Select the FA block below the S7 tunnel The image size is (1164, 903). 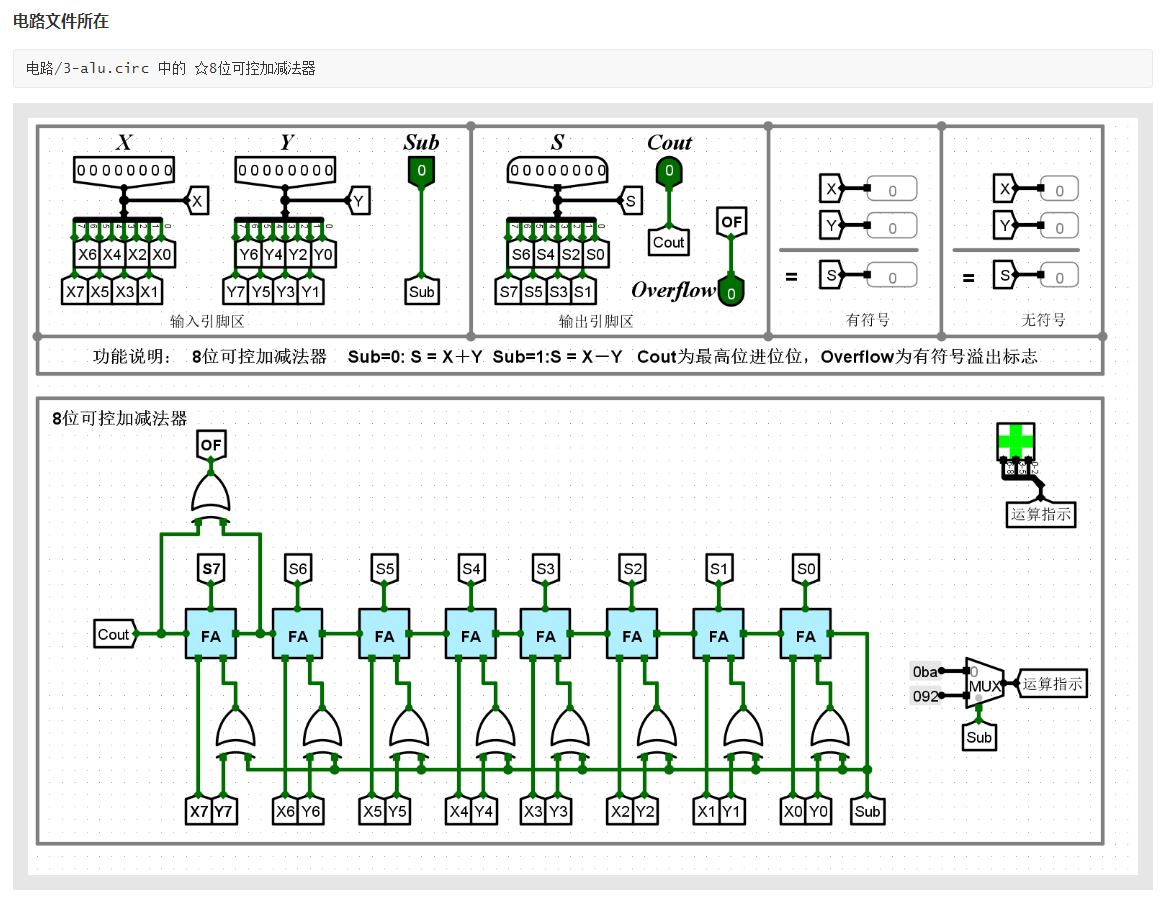(x=211, y=634)
